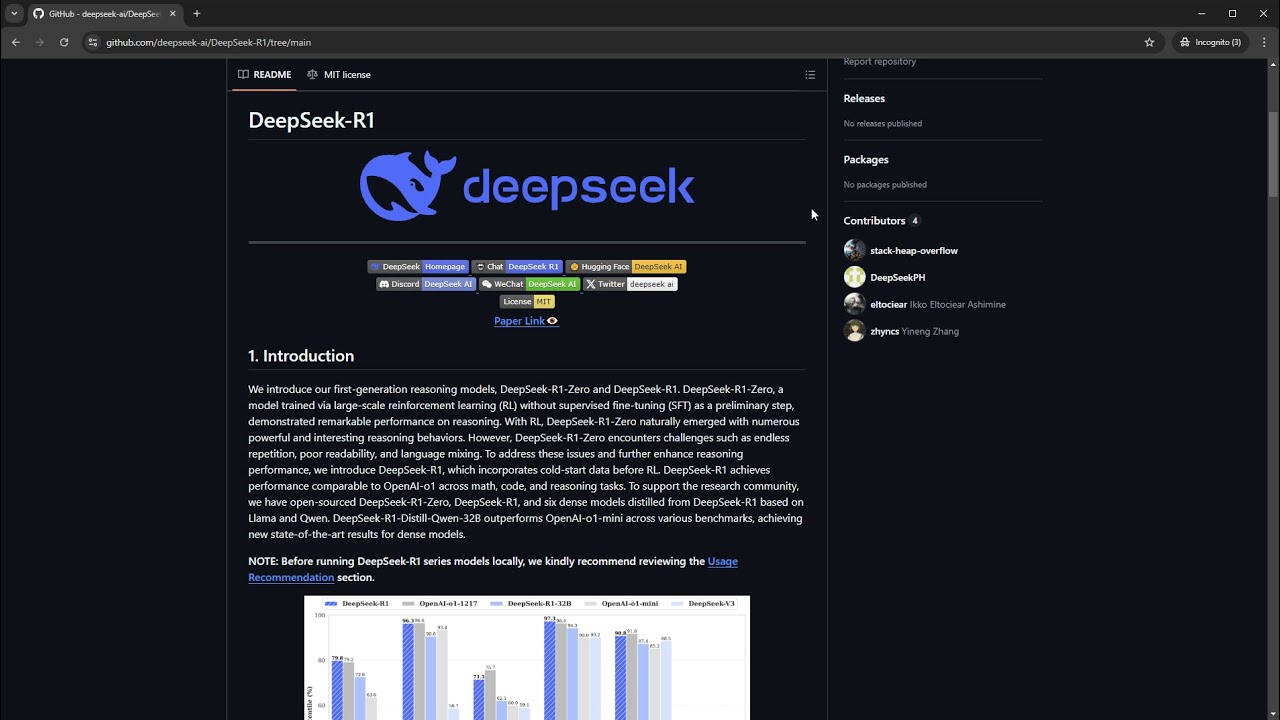The width and height of the screenshot is (1280, 720).
Task: Click the Twitter deepseek_ai badge
Action: pyautogui.click(x=630, y=284)
